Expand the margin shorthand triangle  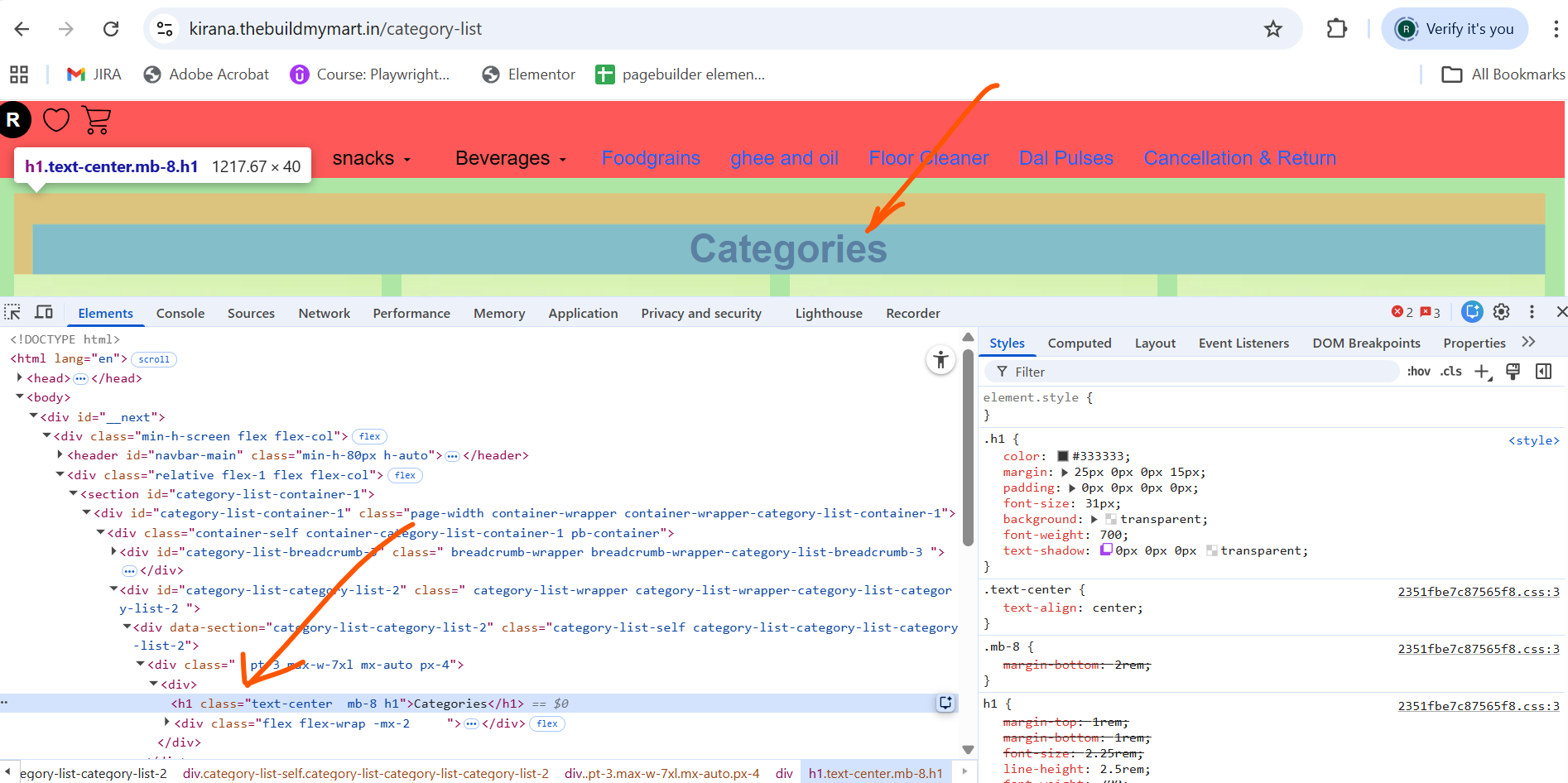(x=1065, y=472)
